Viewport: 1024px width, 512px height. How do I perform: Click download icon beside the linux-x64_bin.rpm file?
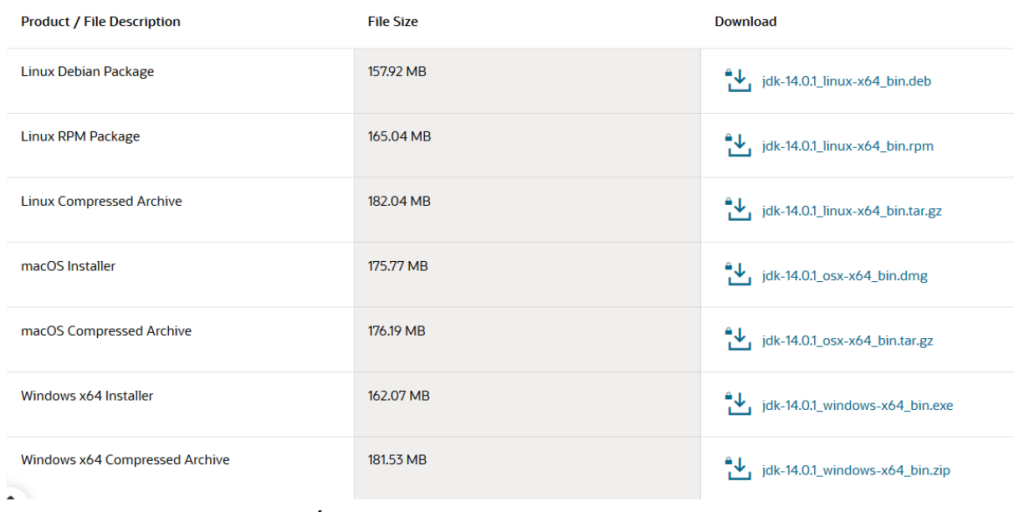pyautogui.click(x=737, y=146)
